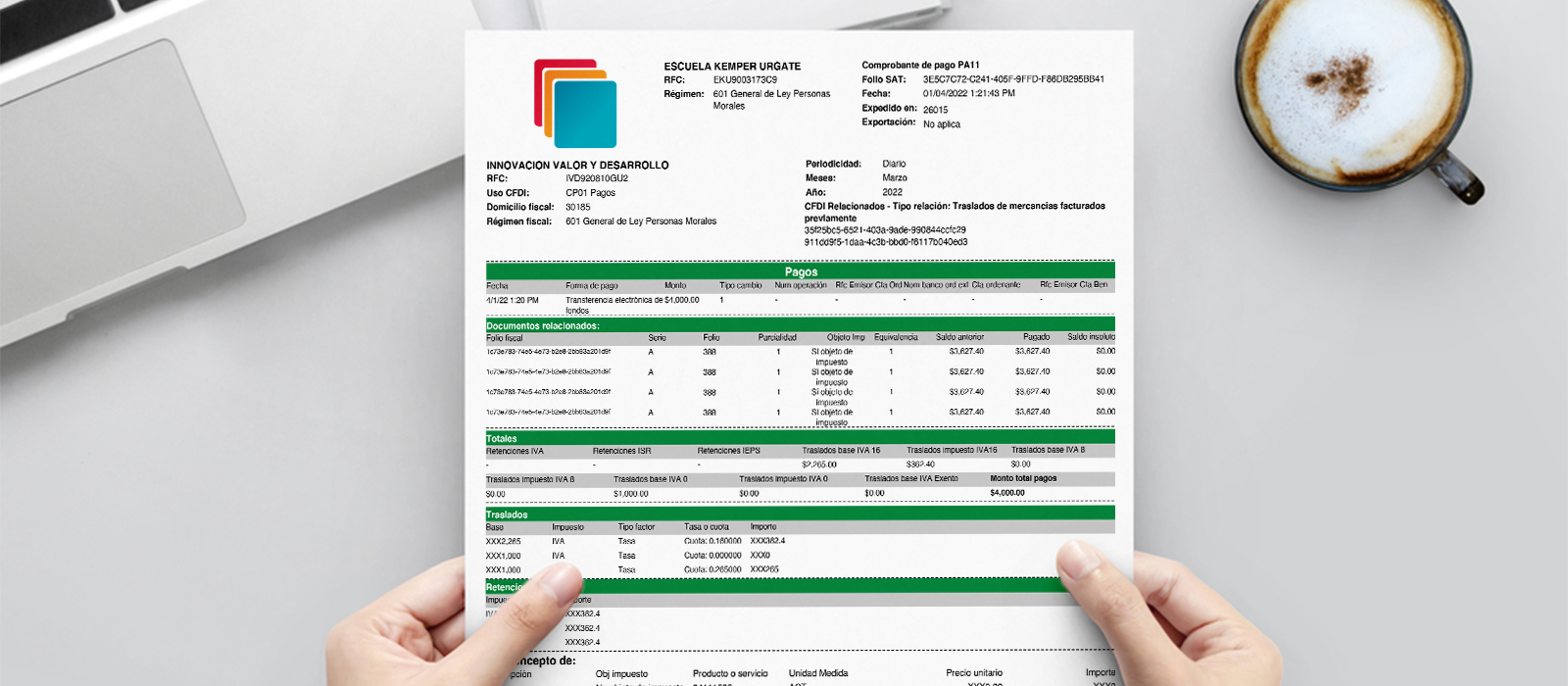The image size is (1568, 686).
Task: Click the Meses value Marzo
Action: pos(894,178)
